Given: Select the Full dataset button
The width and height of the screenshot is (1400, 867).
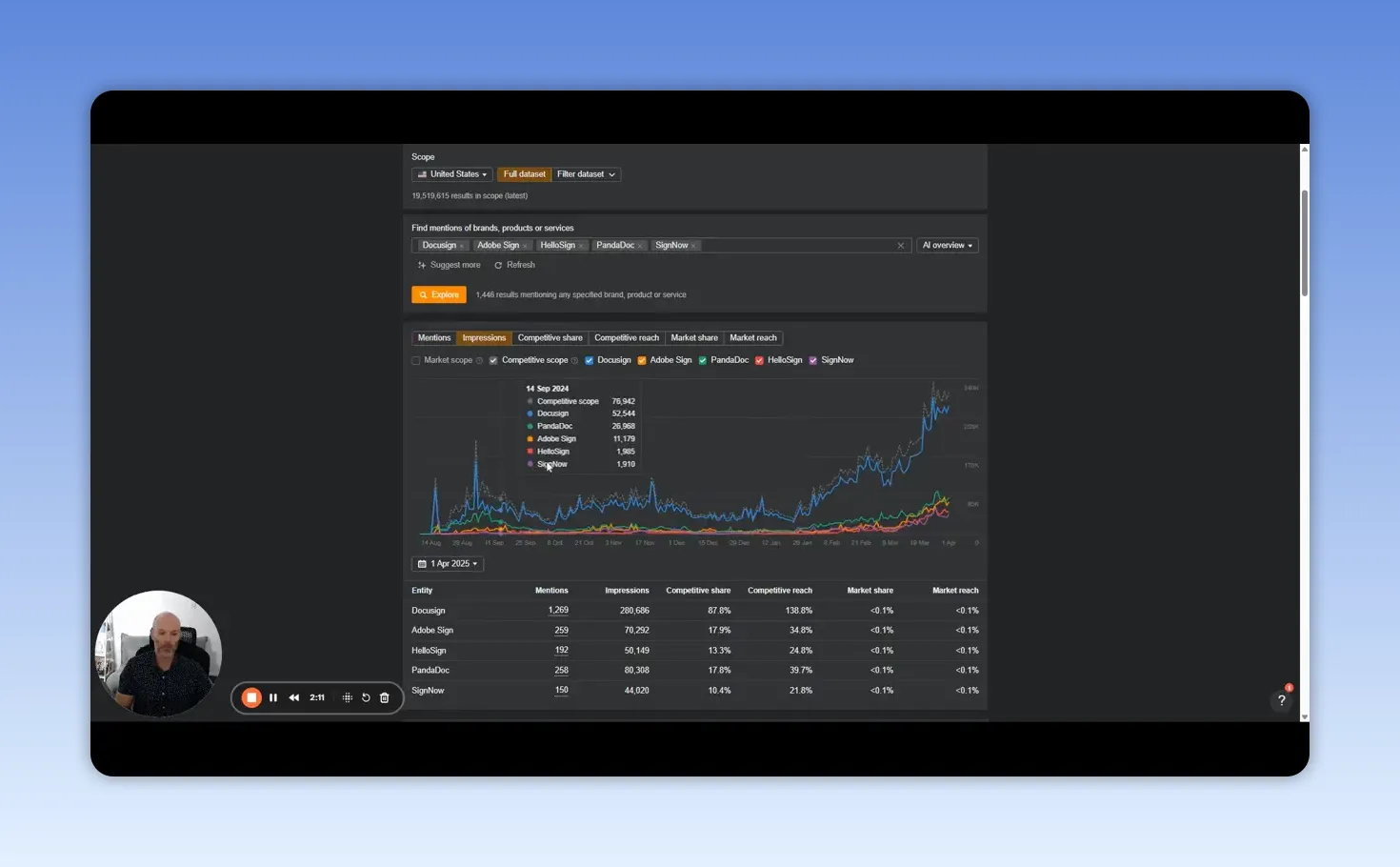Looking at the screenshot, I should pos(524,174).
